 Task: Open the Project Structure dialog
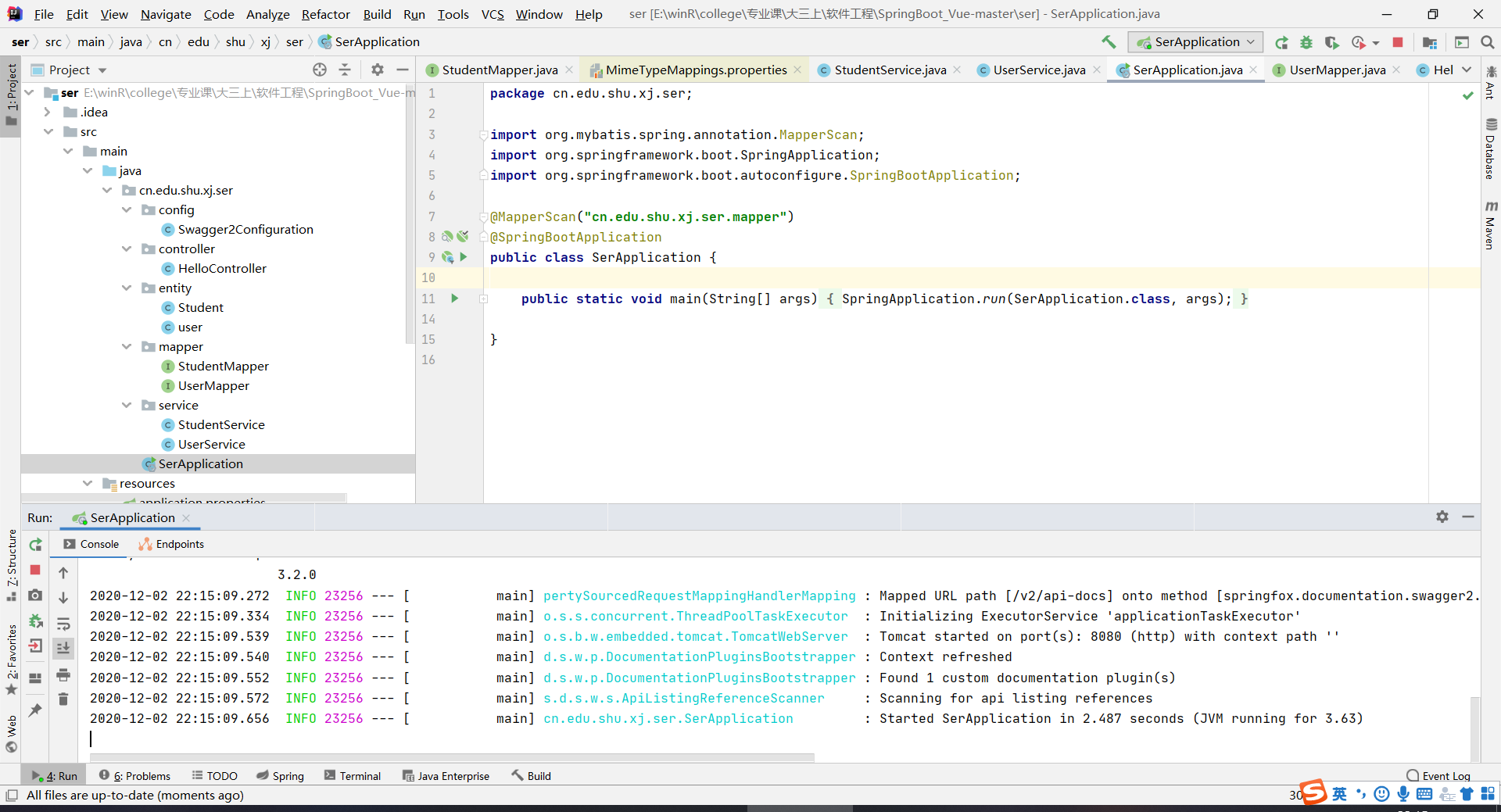point(1430,42)
